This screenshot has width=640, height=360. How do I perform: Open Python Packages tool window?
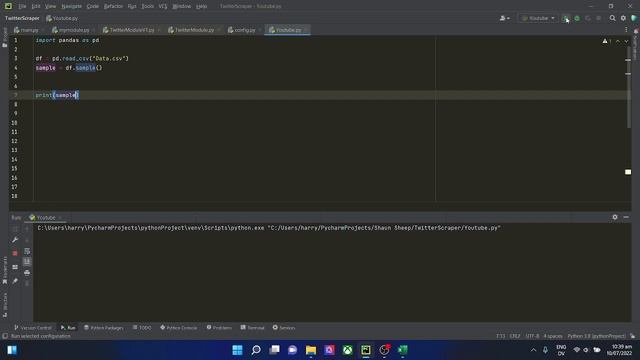pos(103,328)
